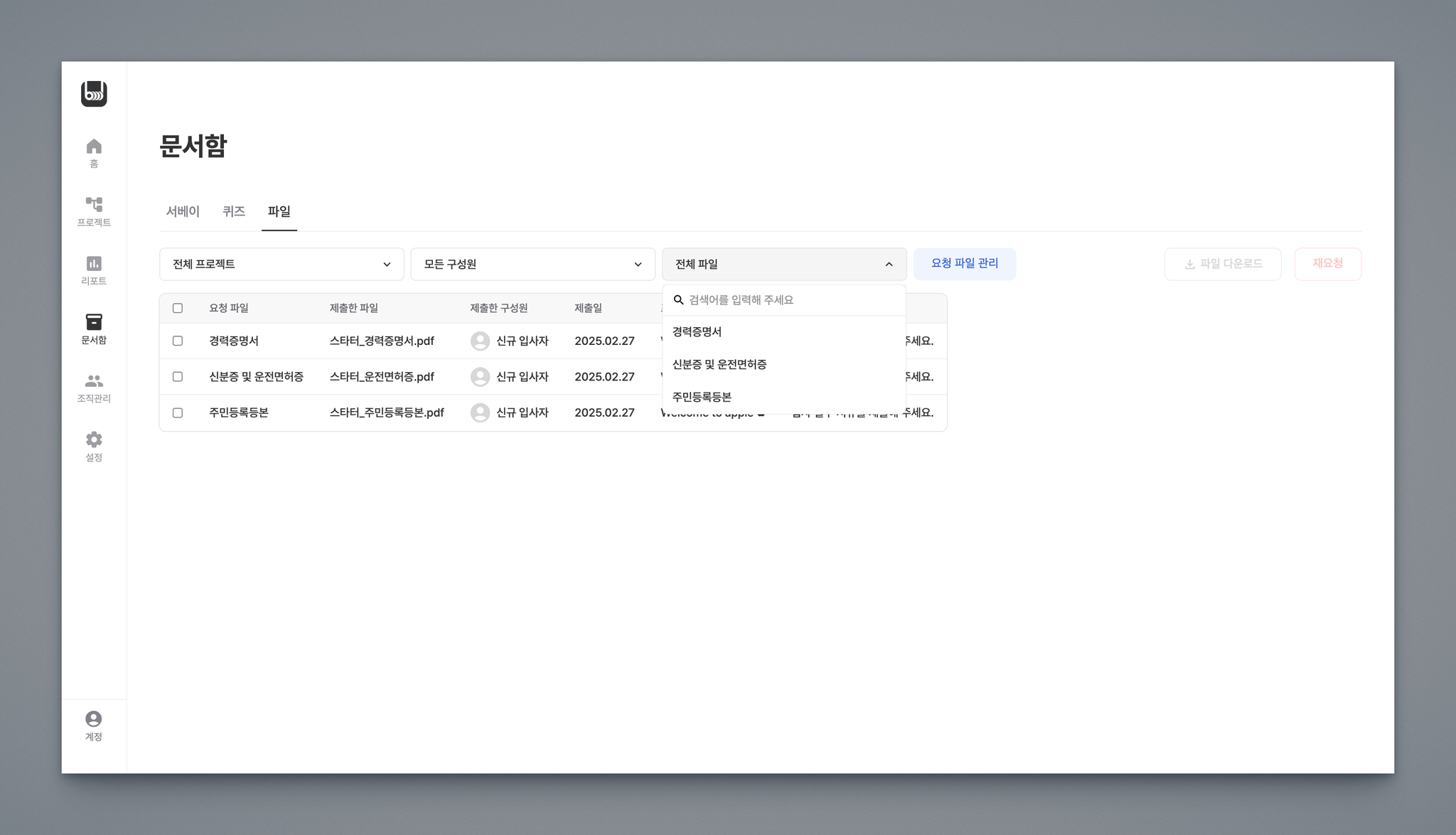This screenshot has height=835, width=1456.
Task: Open the 프로젝트 sidebar icon
Action: point(94,205)
